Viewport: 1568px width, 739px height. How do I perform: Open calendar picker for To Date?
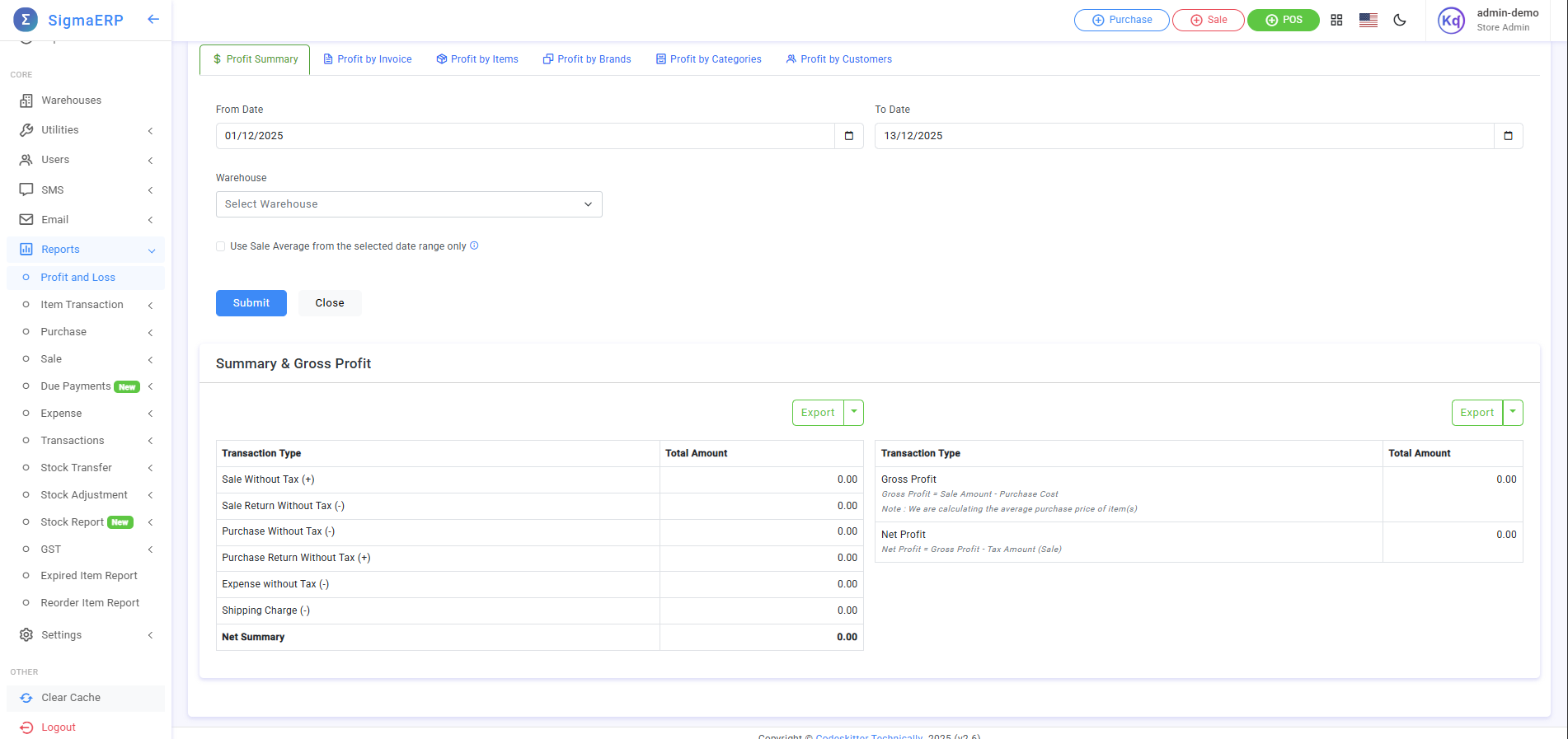(x=1507, y=136)
